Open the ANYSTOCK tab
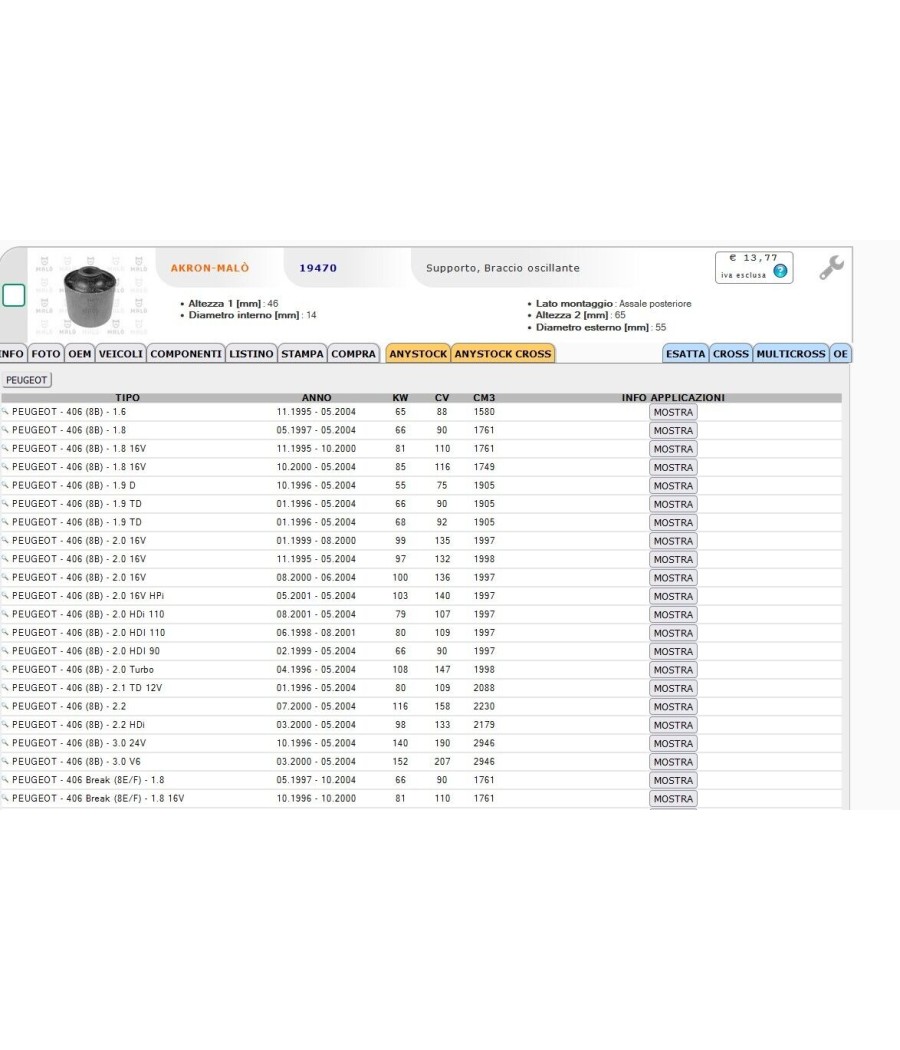This screenshot has height=1050, width=900. pos(418,354)
